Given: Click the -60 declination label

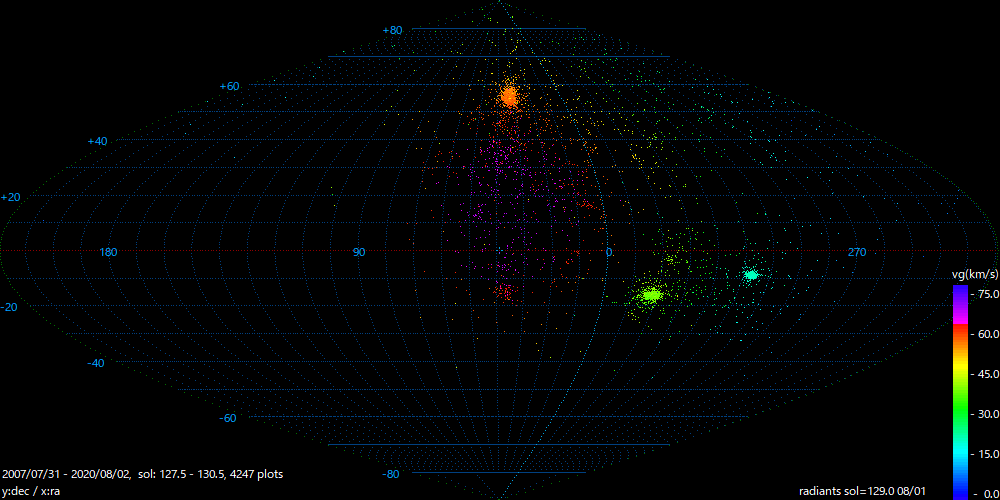Looking at the screenshot, I should click(228, 418).
